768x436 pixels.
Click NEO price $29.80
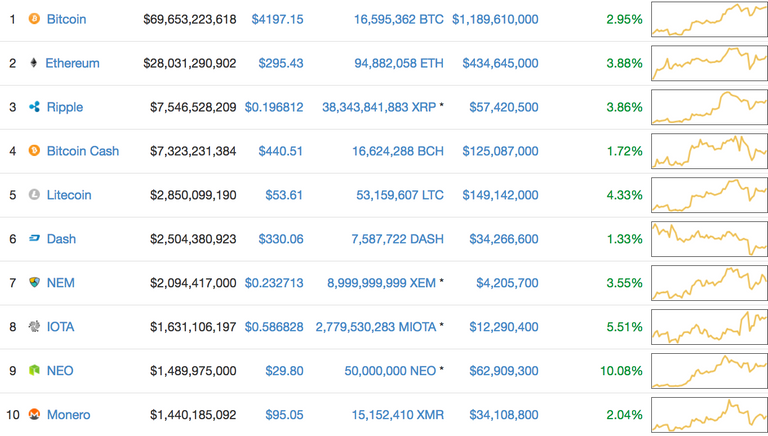click(x=284, y=371)
